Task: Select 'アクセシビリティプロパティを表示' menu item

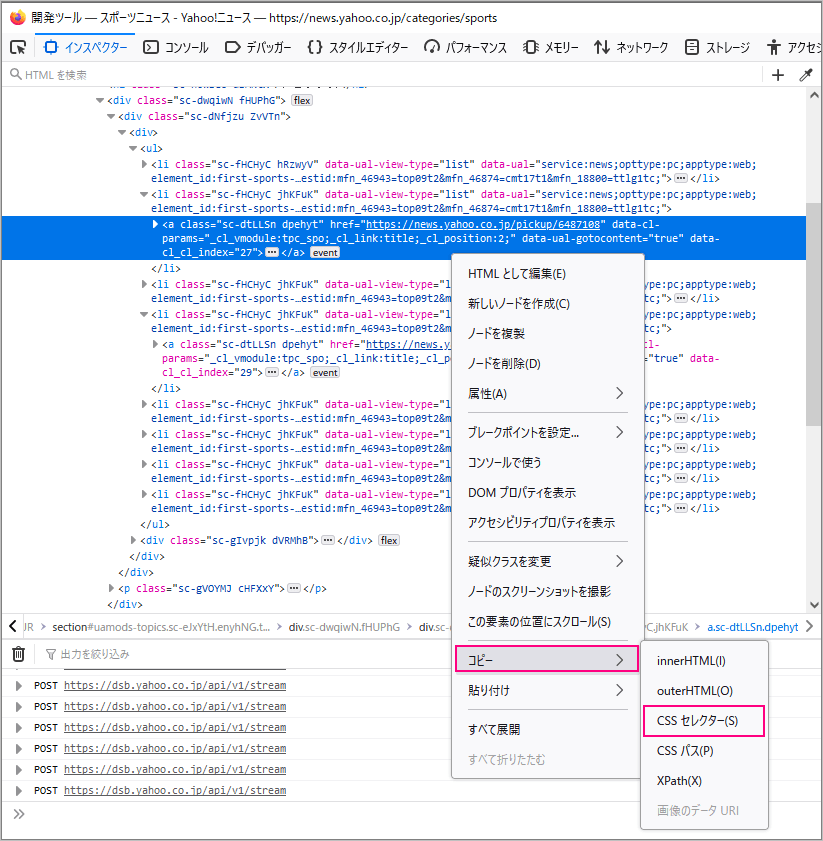Action: (548, 523)
